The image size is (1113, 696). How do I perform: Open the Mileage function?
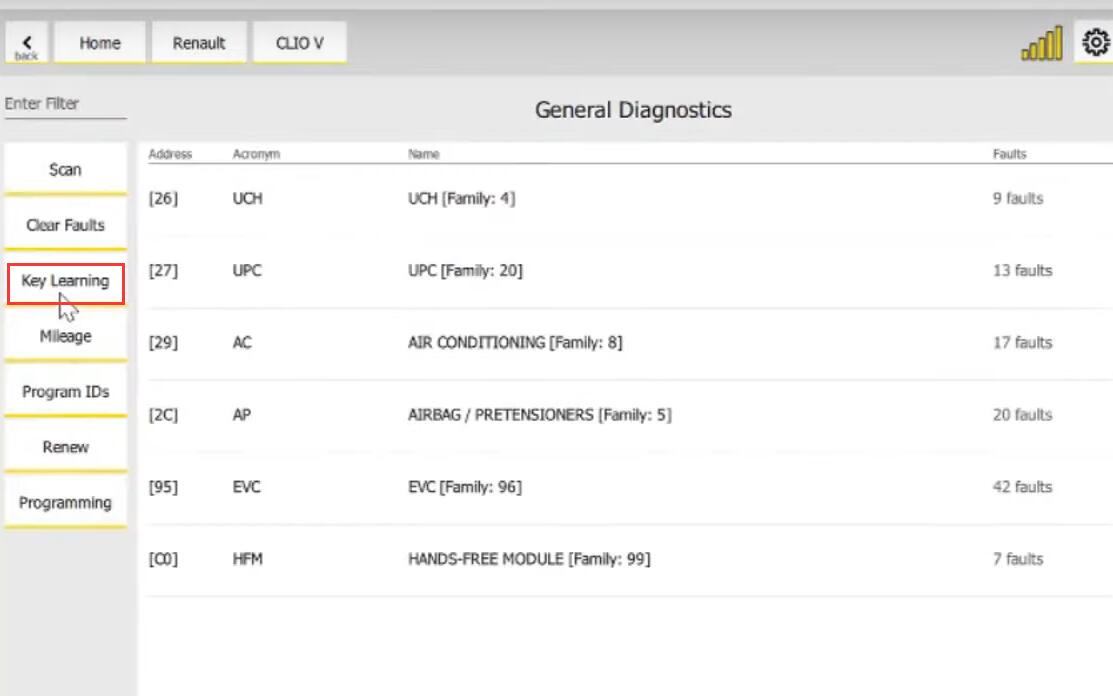pyautogui.click(x=65, y=337)
